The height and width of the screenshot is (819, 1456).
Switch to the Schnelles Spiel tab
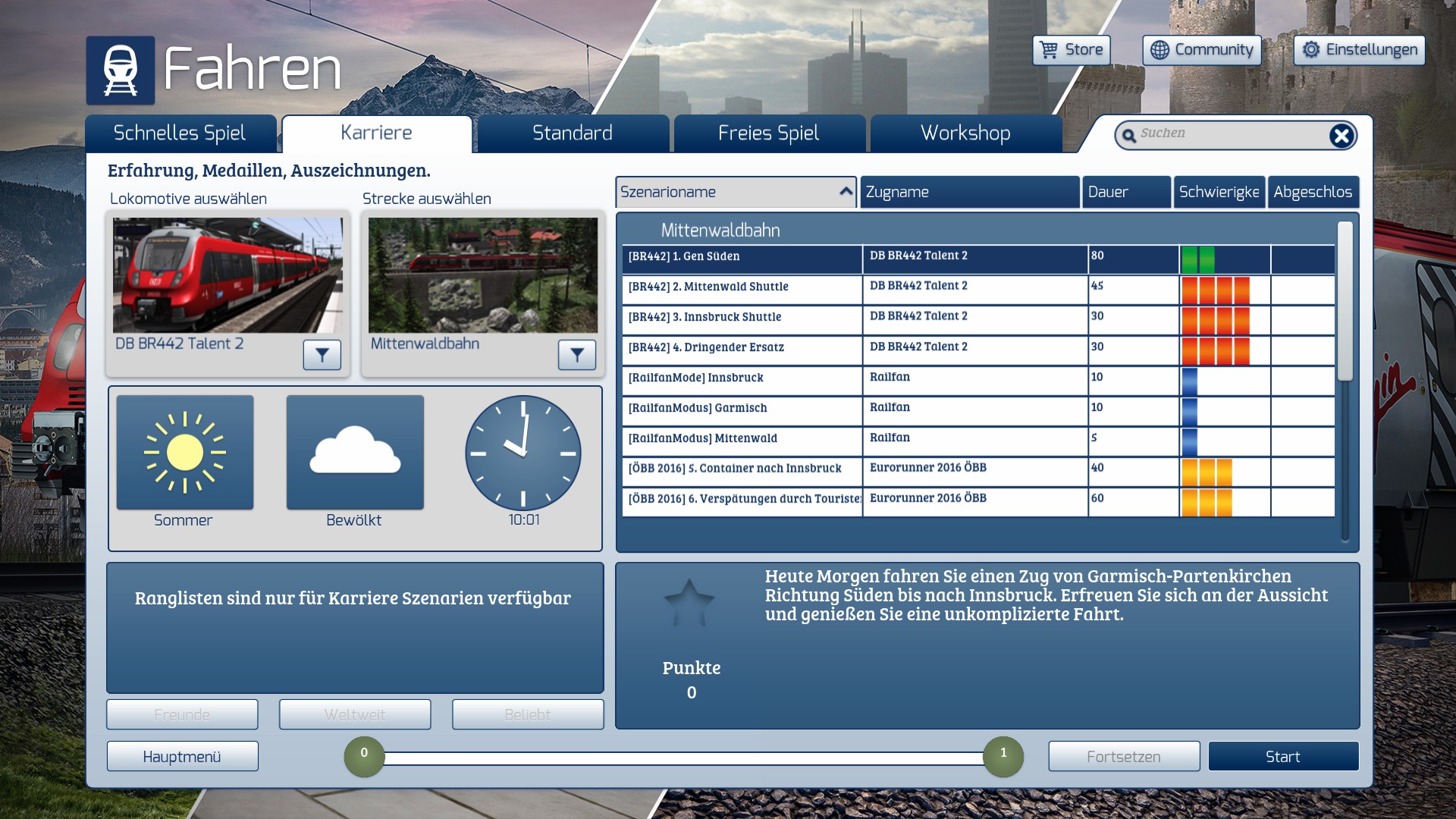pos(180,133)
